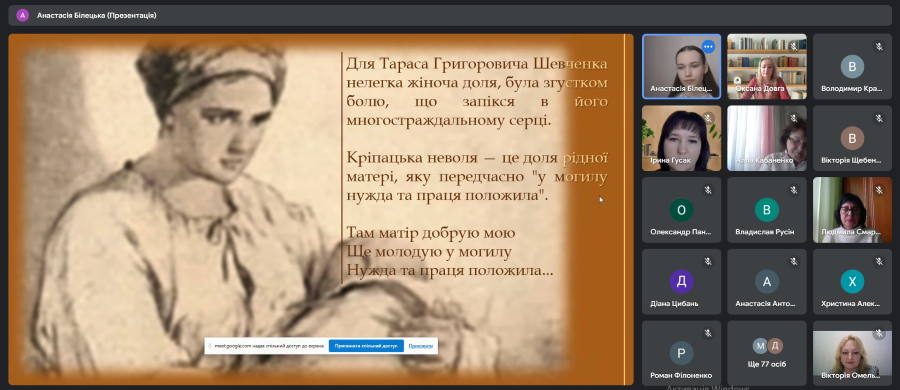Click the muted mic icon on Владислав Русін's tile
The width and height of the screenshot is (900, 390).
point(793,190)
